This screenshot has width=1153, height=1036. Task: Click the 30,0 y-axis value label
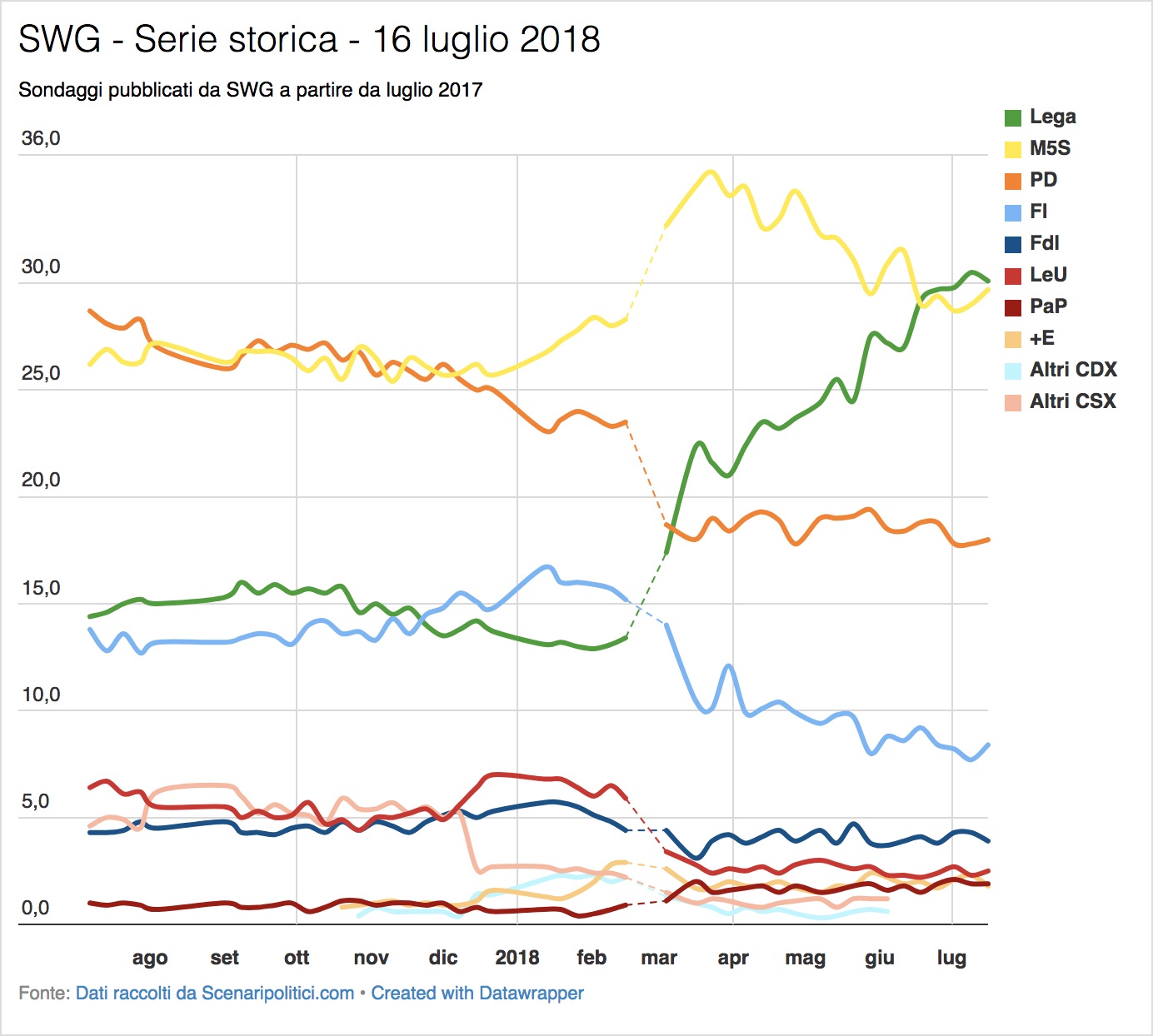pyautogui.click(x=41, y=266)
